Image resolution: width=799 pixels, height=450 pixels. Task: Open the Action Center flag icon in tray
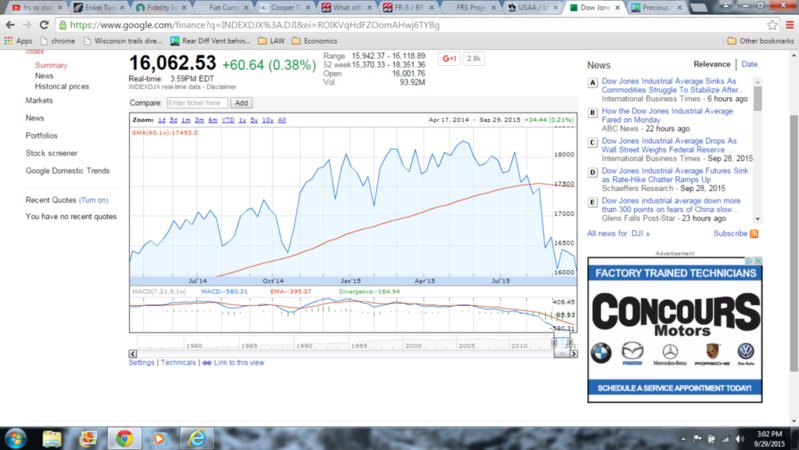pyautogui.click(x=697, y=439)
